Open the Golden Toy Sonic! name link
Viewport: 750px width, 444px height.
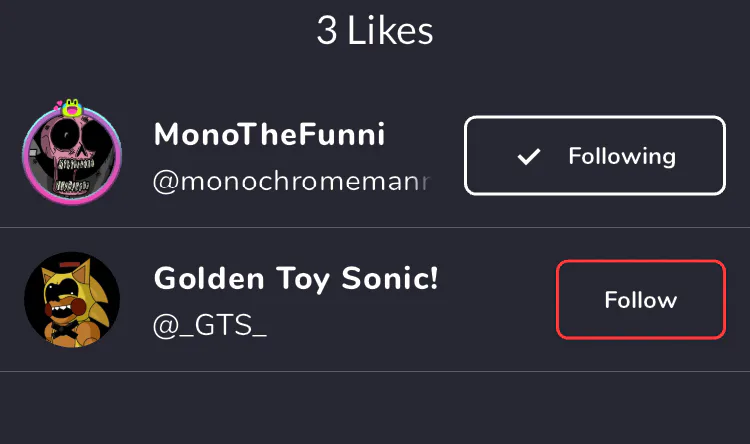pyautogui.click(x=296, y=279)
